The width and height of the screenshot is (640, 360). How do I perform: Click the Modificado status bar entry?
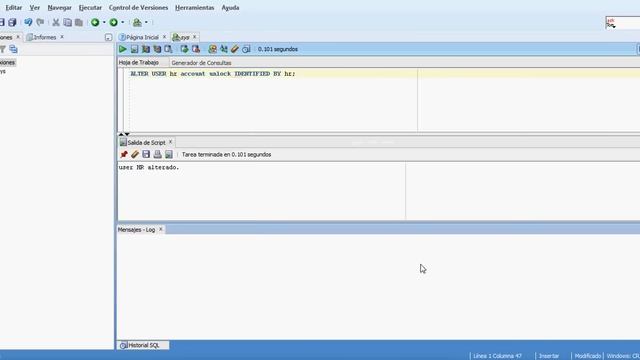point(588,356)
